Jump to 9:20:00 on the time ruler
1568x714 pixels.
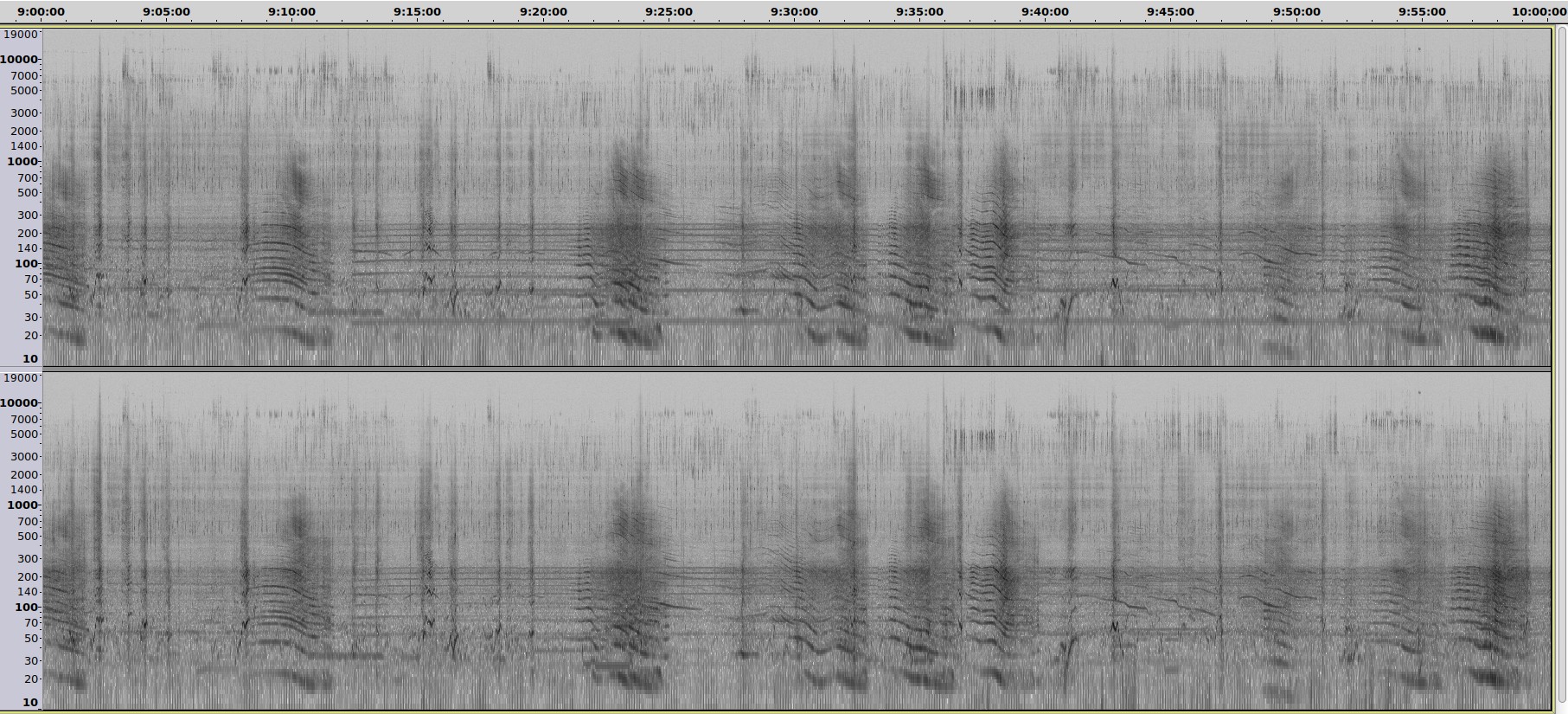click(543, 11)
